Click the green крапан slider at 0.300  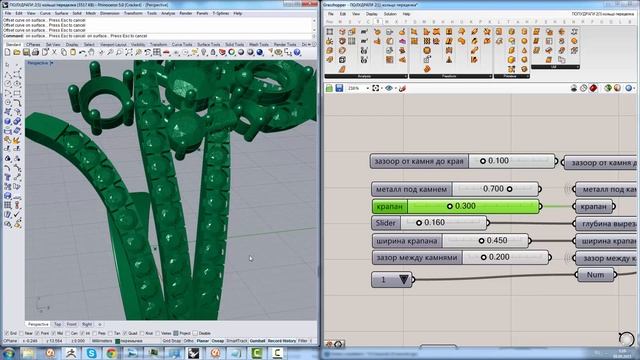pos(457,207)
